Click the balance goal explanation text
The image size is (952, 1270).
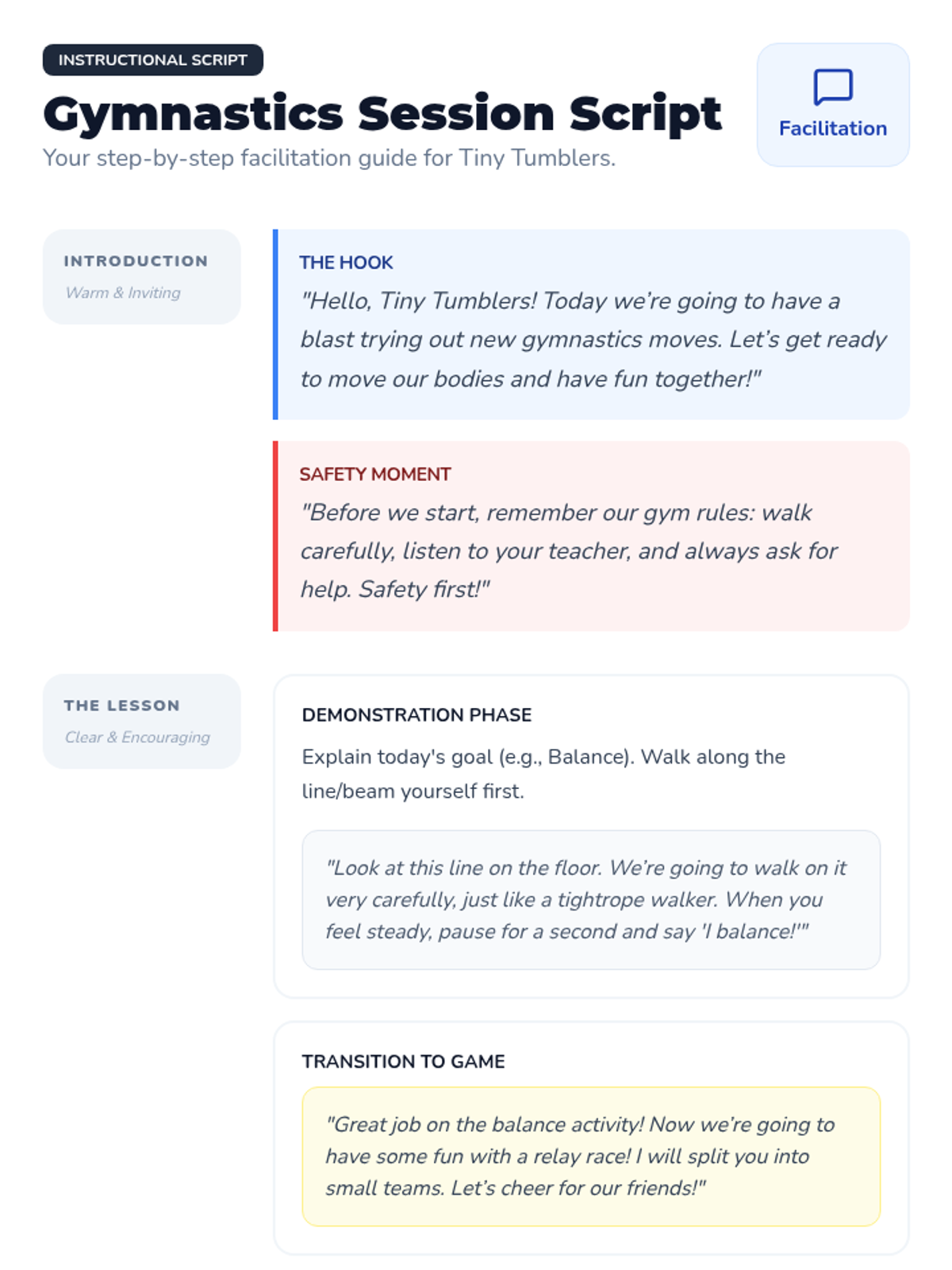pos(543,773)
